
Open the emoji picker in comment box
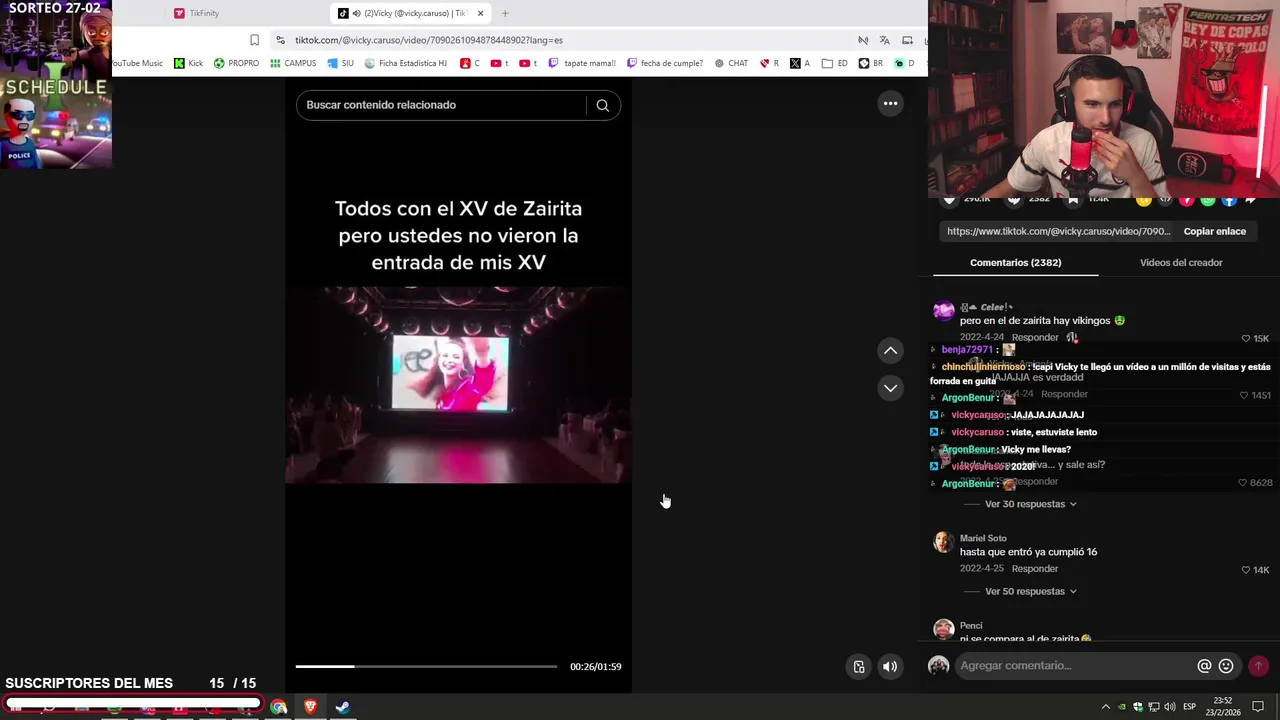click(1226, 666)
